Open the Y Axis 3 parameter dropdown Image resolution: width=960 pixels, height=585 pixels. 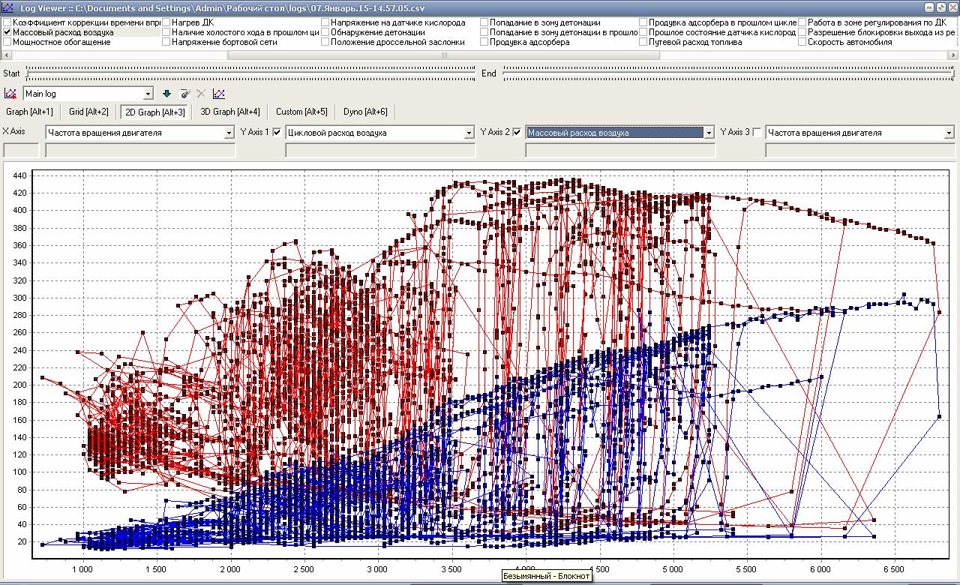pyautogui.click(x=949, y=132)
